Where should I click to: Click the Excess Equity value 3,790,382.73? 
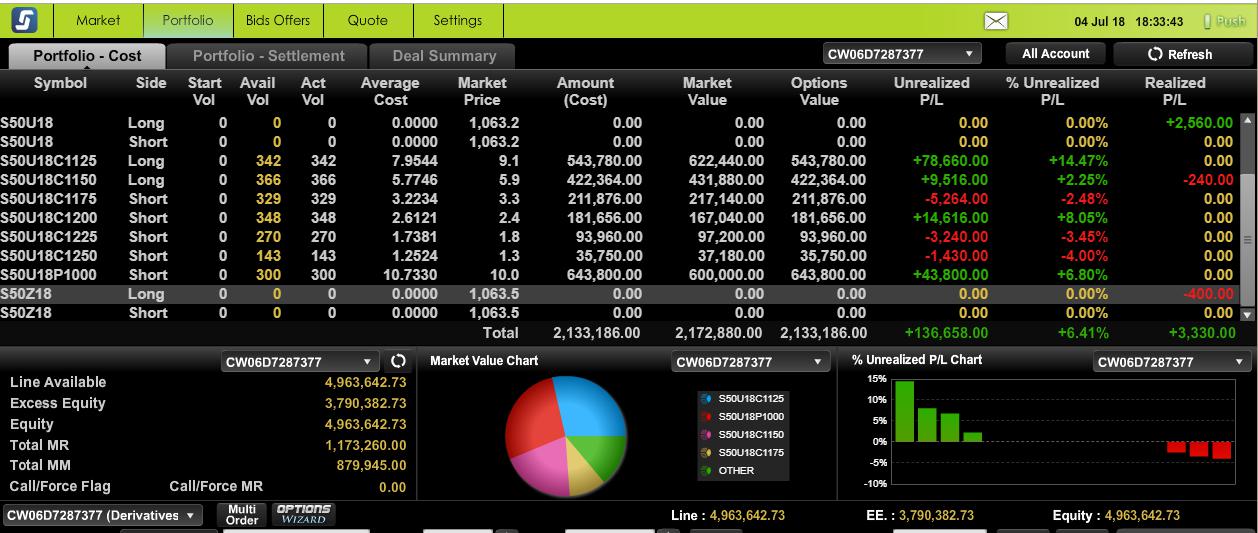(365, 403)
